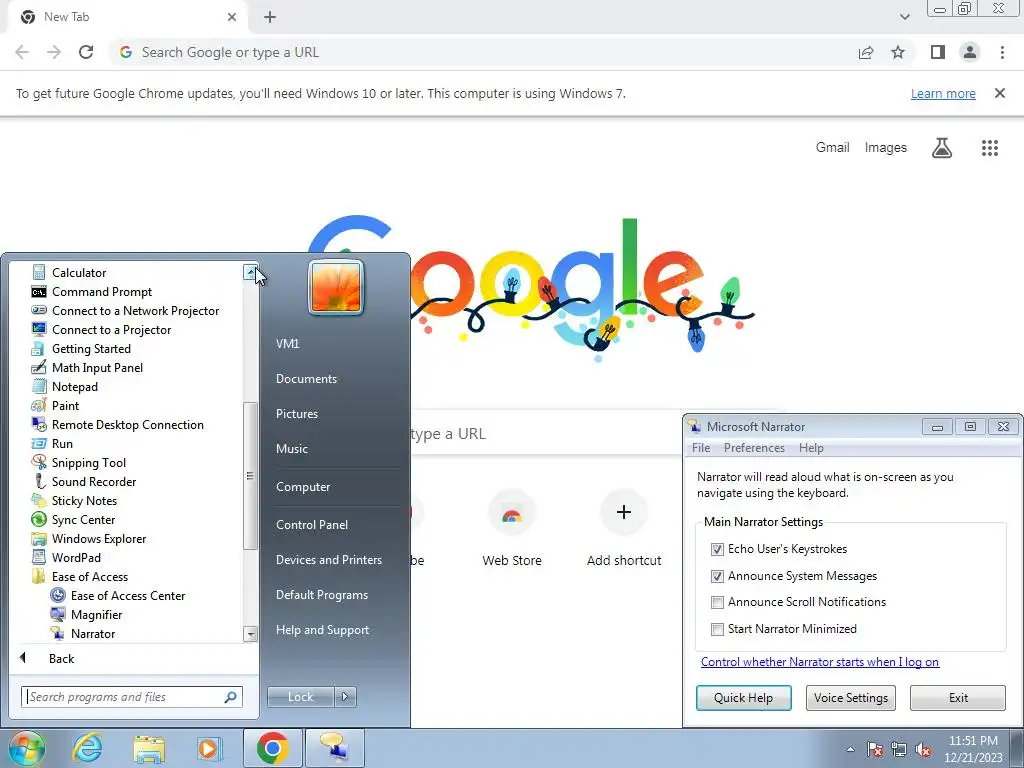Open link controlling Narrator start at logon
This screenshot has height=768, width=1024.
[820, 662]
